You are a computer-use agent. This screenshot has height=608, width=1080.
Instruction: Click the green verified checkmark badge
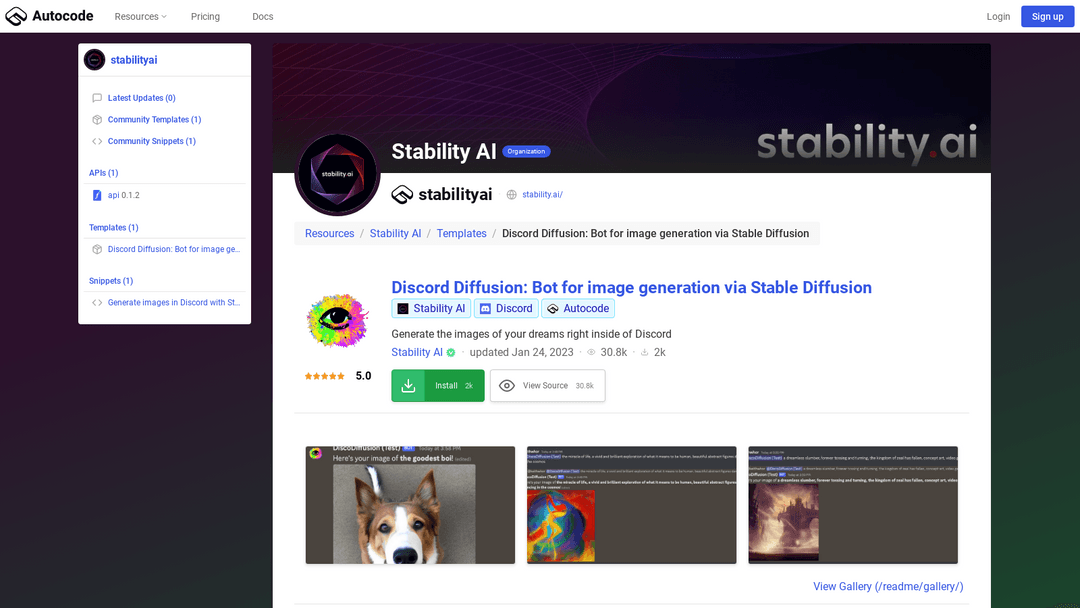click(451, 353)
